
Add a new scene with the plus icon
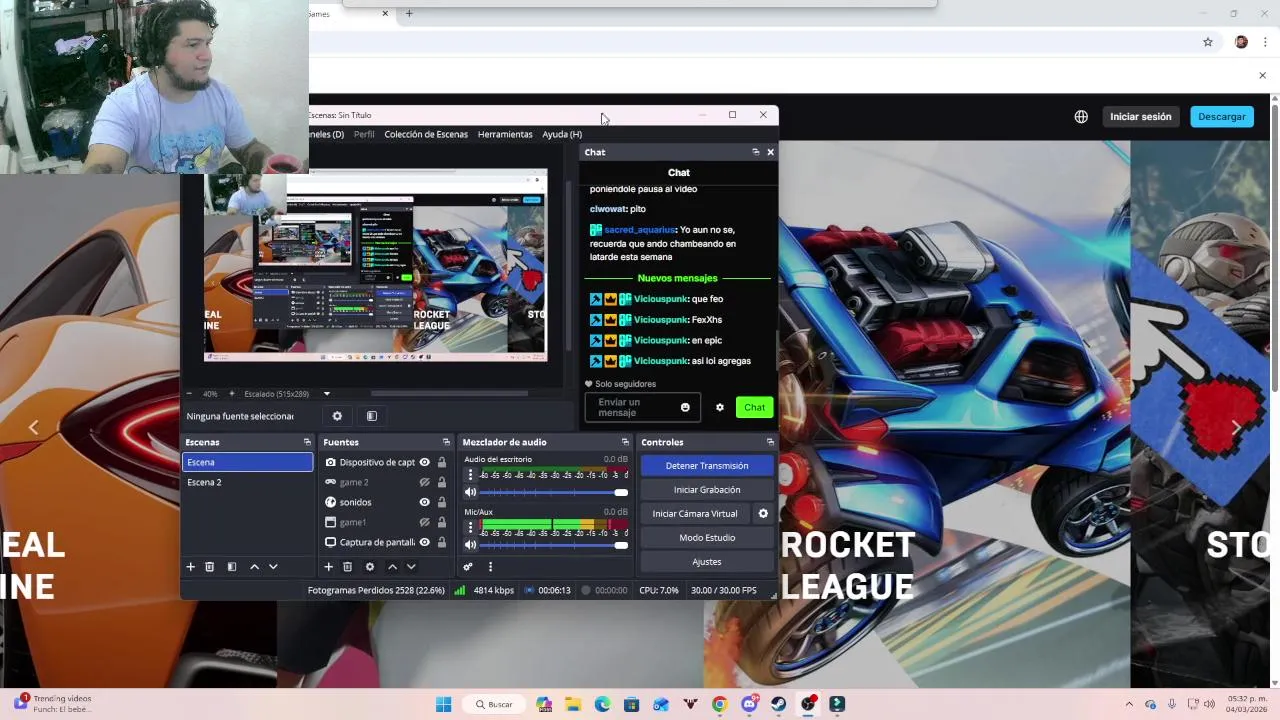point(190,567)
